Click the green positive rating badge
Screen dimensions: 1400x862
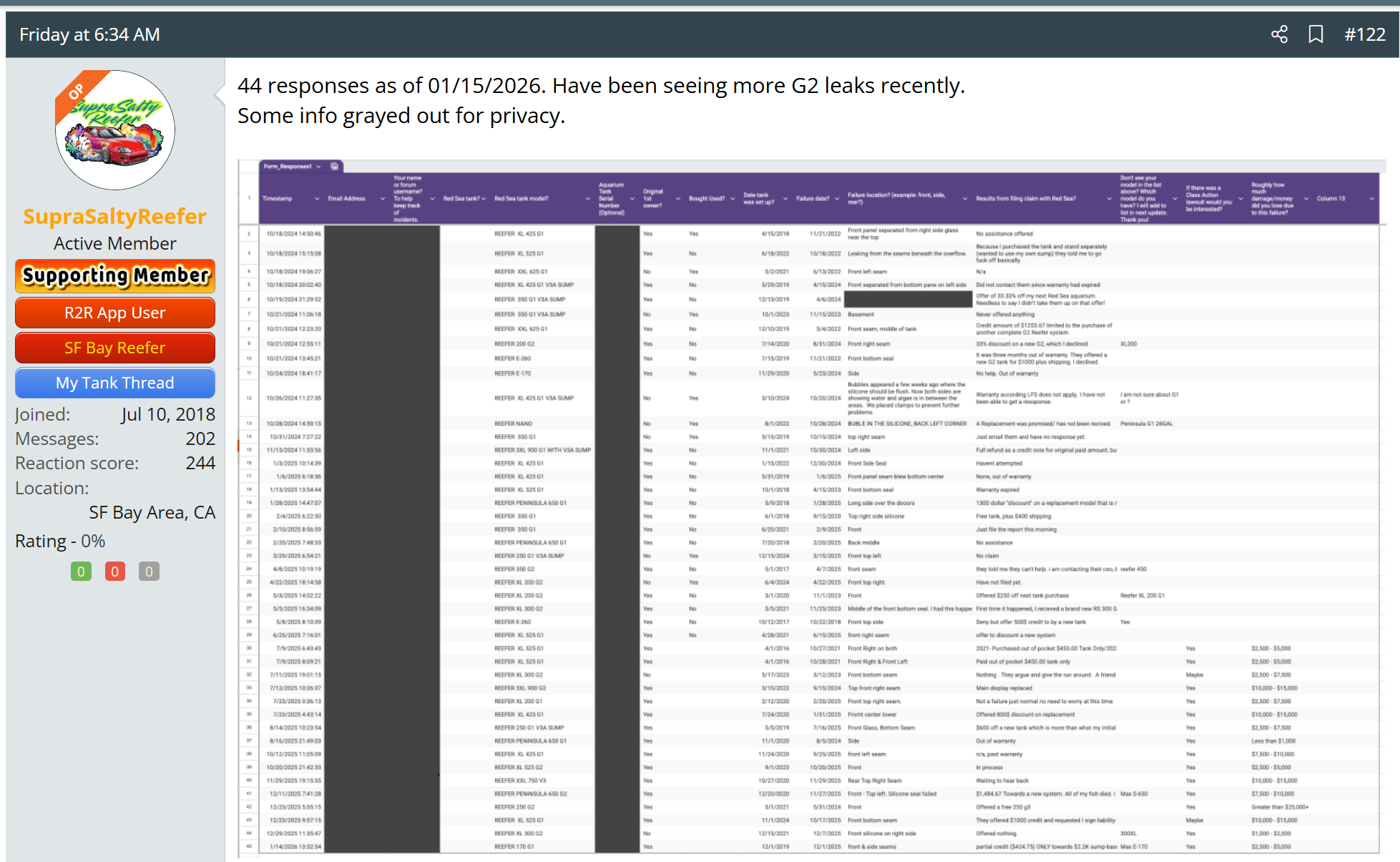(x=81, y=572)
